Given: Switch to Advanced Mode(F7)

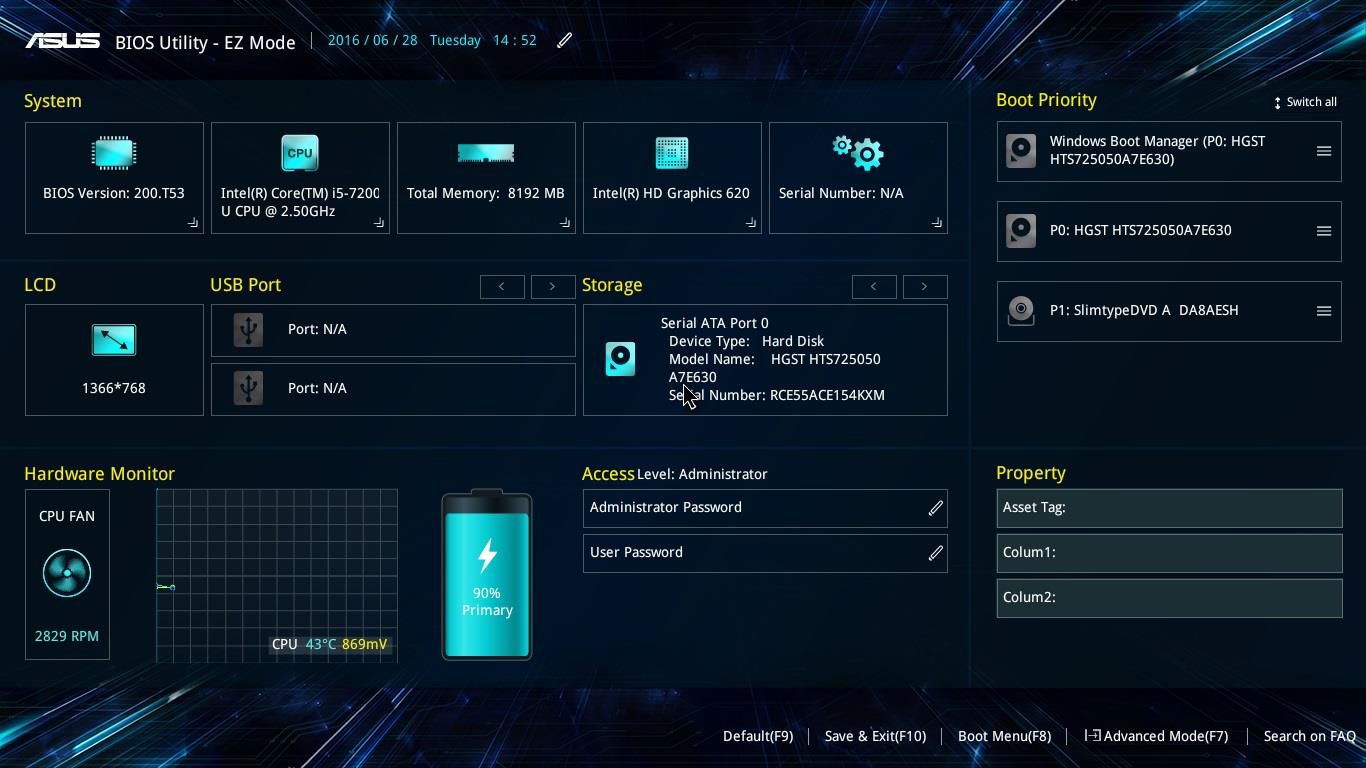Looking at the screenshot, I should click(1157, 736).
